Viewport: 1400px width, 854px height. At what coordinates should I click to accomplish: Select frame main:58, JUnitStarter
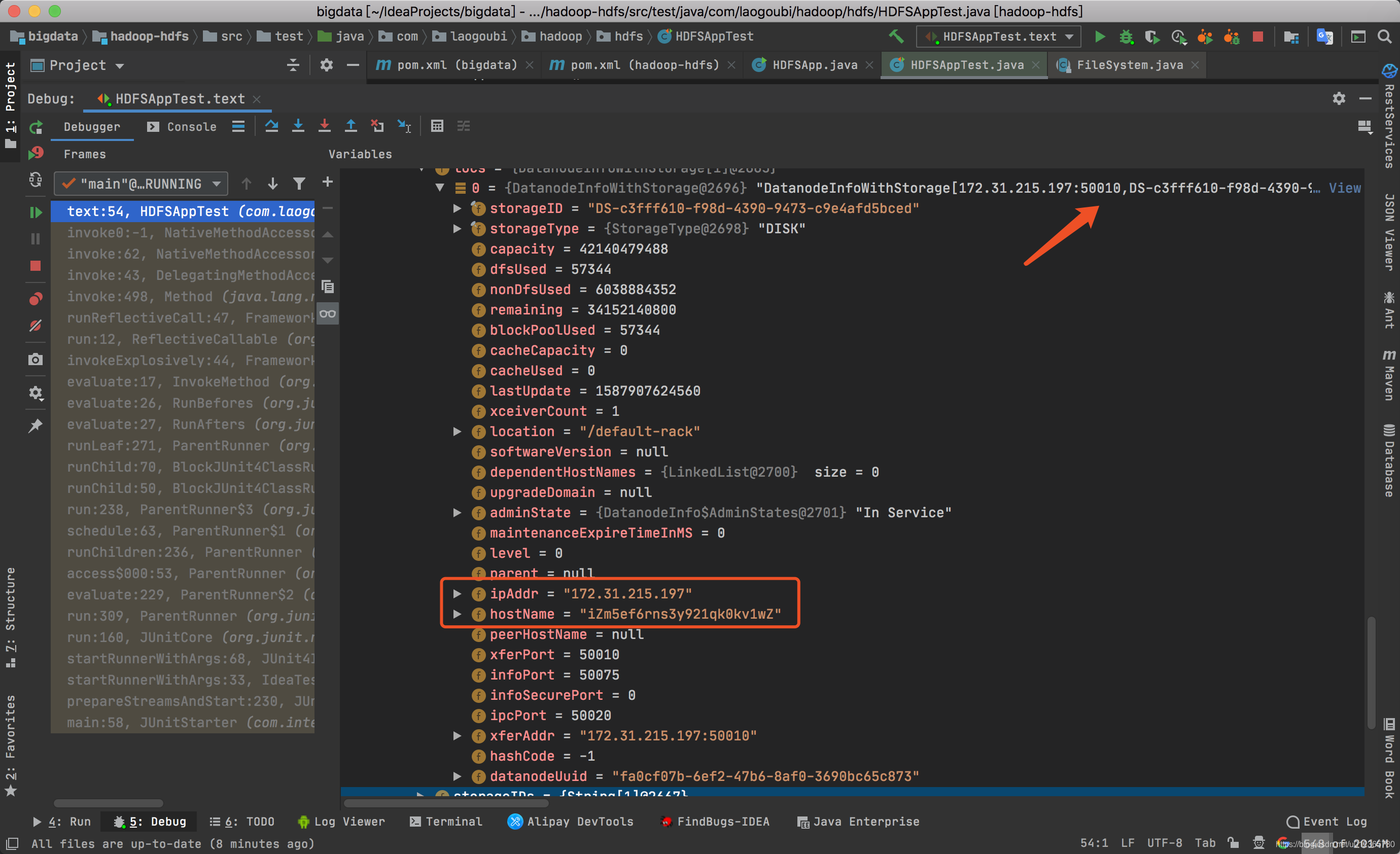click(183, 723)
